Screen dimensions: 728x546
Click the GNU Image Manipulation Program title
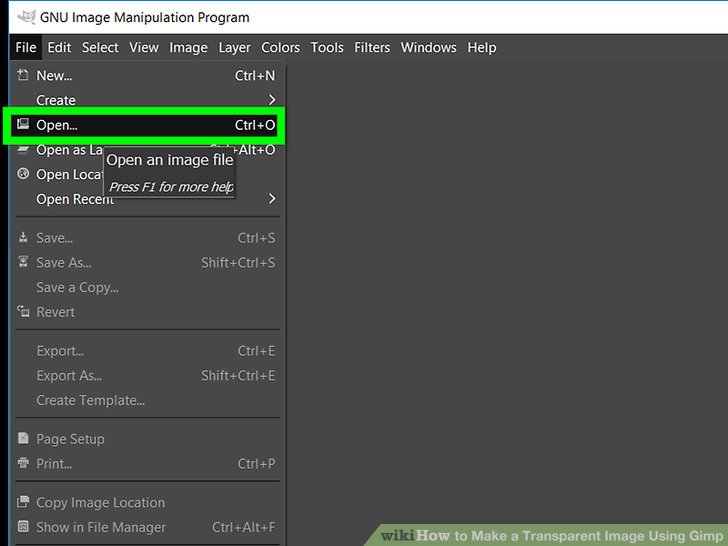[145, 17]
